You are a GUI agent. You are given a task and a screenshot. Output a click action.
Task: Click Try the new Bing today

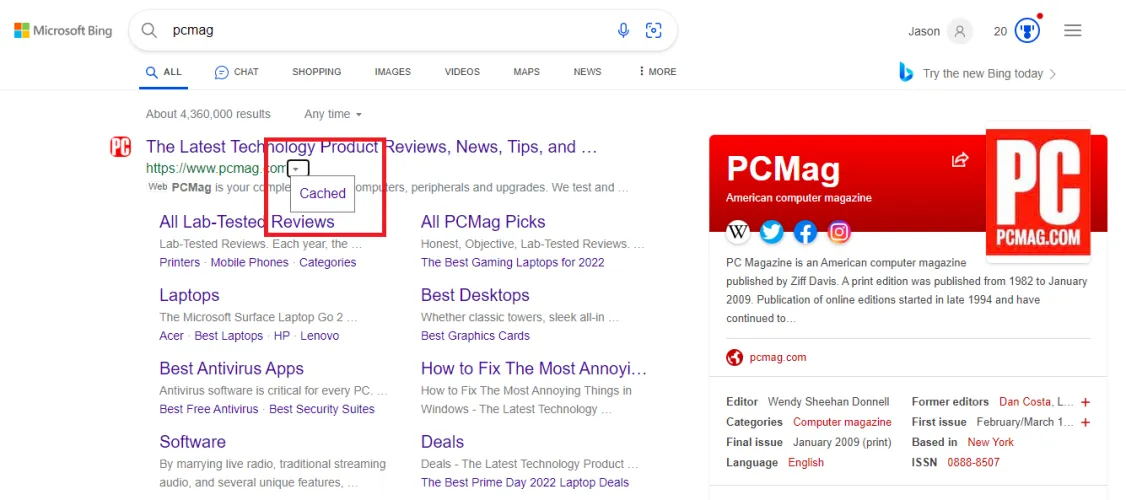982,73
